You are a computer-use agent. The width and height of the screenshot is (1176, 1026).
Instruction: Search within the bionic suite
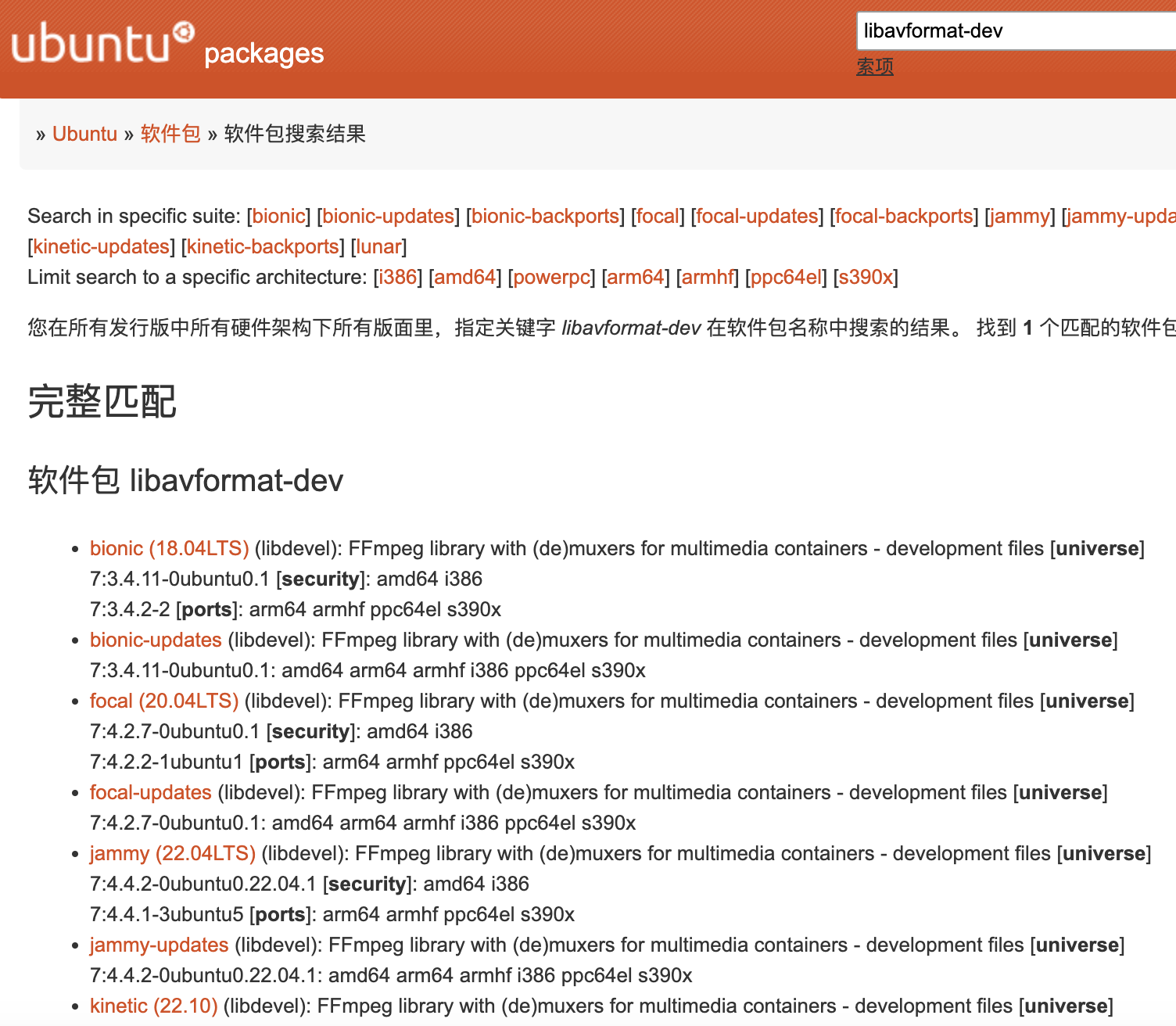click(x=278, y=216)
